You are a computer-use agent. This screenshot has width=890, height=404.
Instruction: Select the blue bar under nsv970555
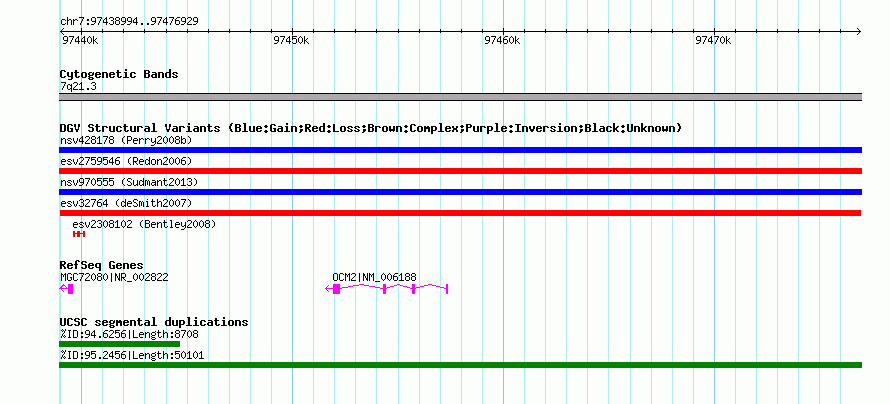[x=460, y=192]
